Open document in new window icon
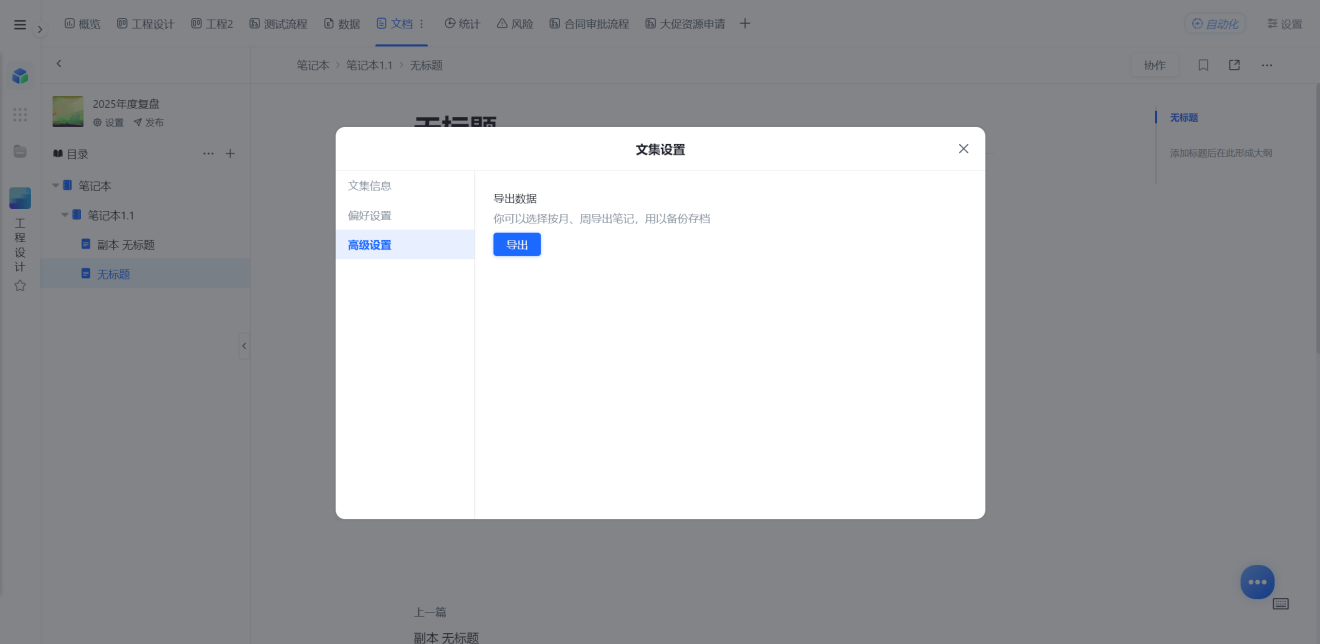Image resolution: width=1320 pixels, height=644 pixels. [x=1235, y=65]
